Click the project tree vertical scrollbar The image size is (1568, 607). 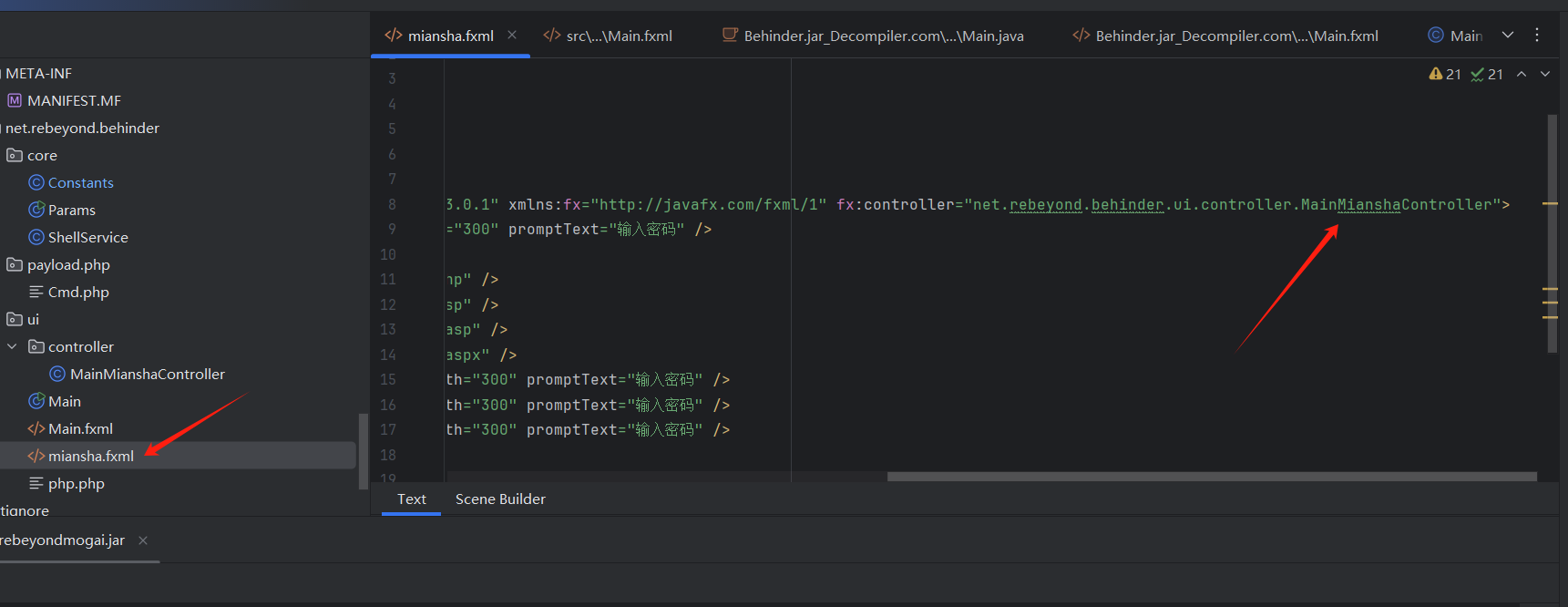pyautogui.click(x=364, y=451)
